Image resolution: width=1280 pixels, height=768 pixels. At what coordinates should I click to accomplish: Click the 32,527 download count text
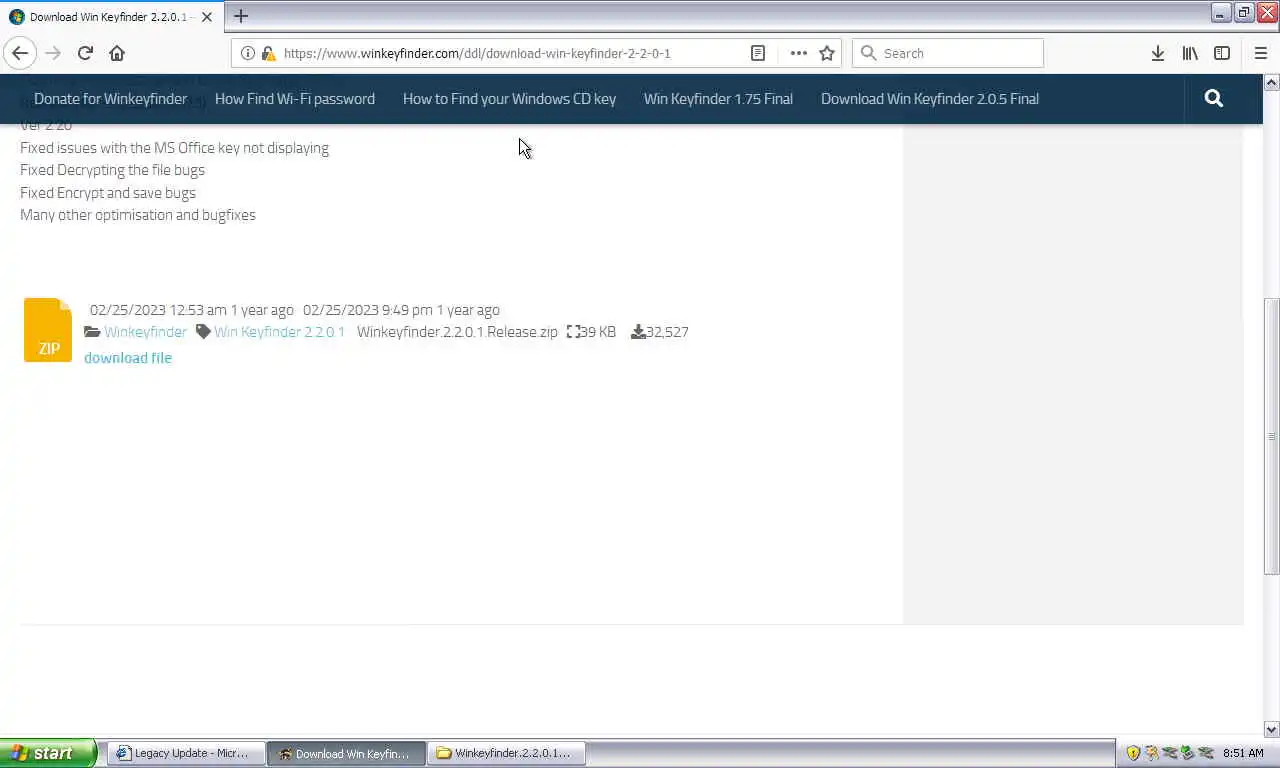coord(668,332)
